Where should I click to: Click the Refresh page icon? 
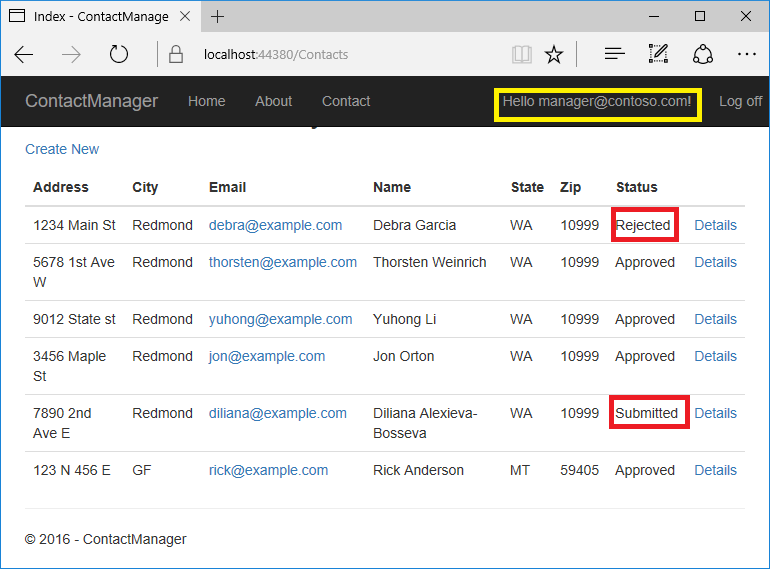[119, 54]
